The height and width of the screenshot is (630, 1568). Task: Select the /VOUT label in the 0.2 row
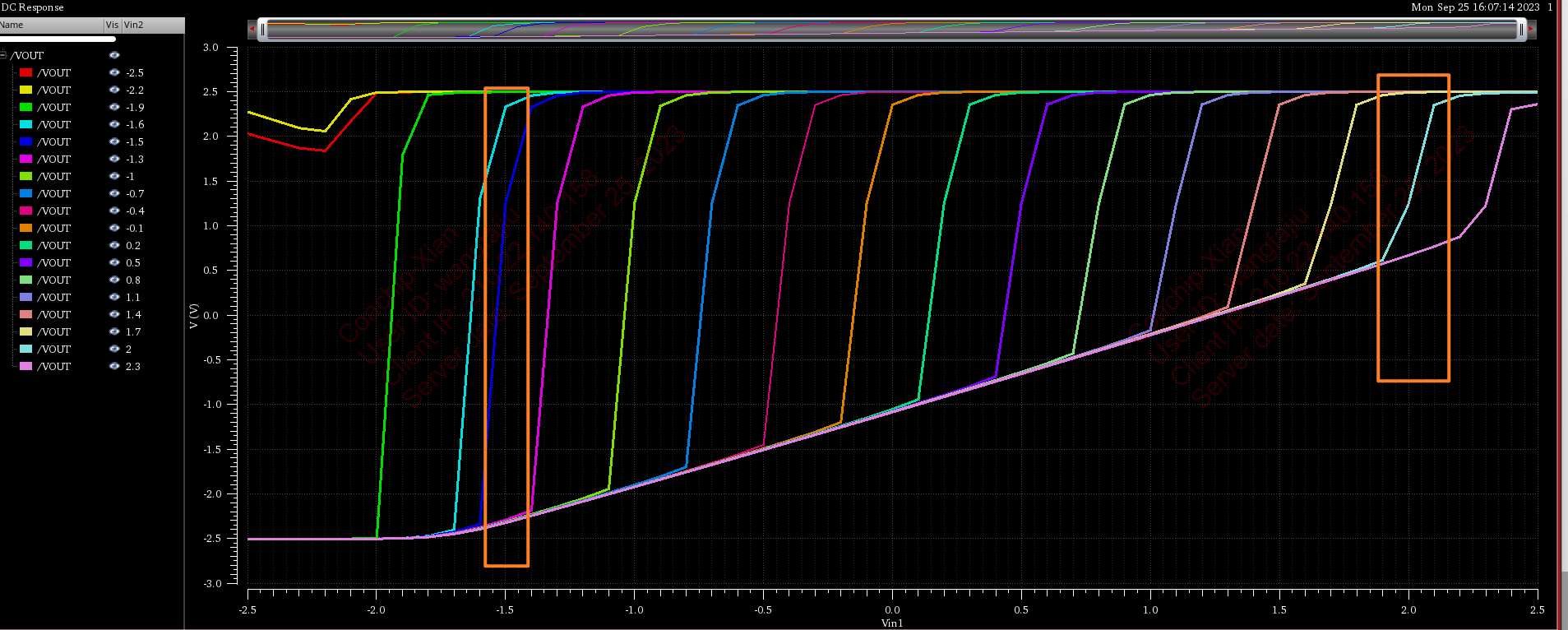click(54, 245)
